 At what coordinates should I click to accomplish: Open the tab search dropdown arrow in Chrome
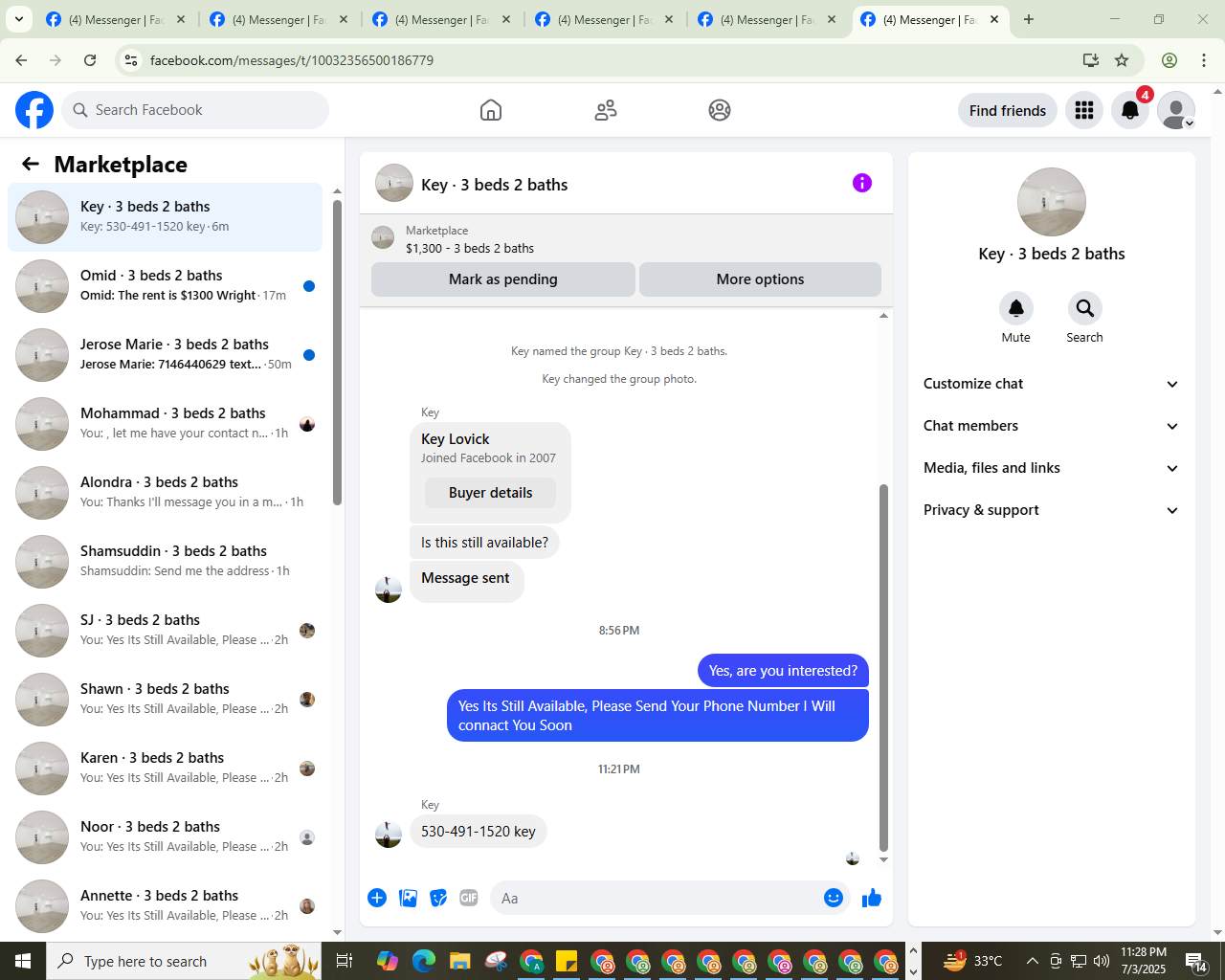[18, 19]
